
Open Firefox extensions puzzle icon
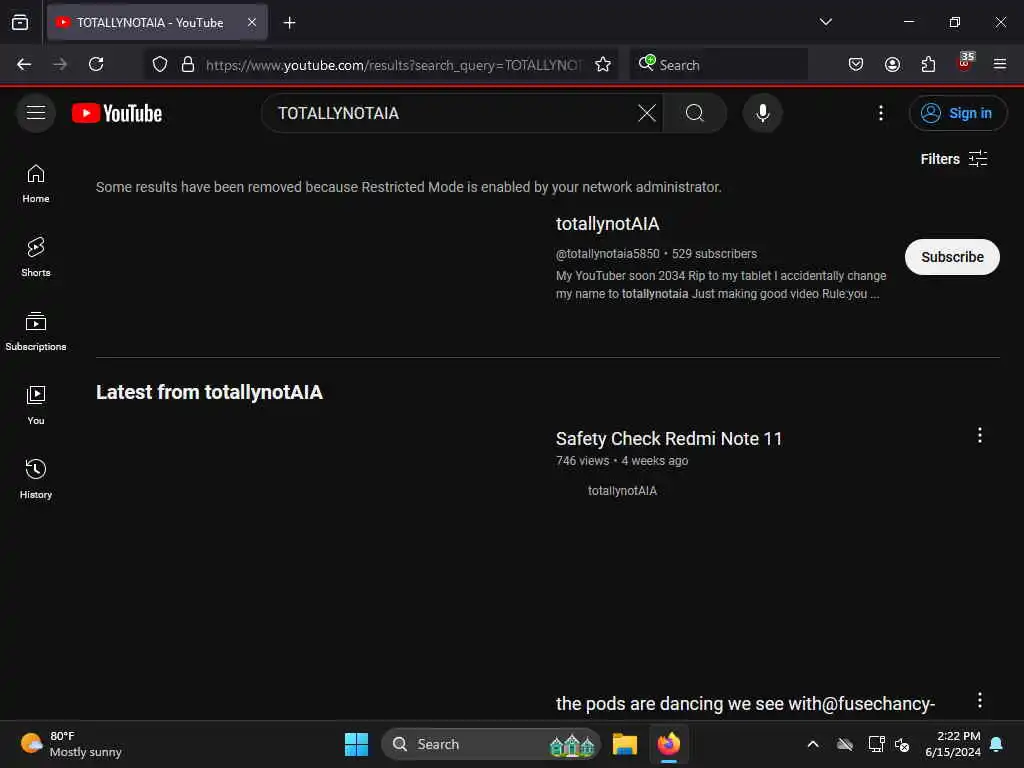[x=928, y=64]
